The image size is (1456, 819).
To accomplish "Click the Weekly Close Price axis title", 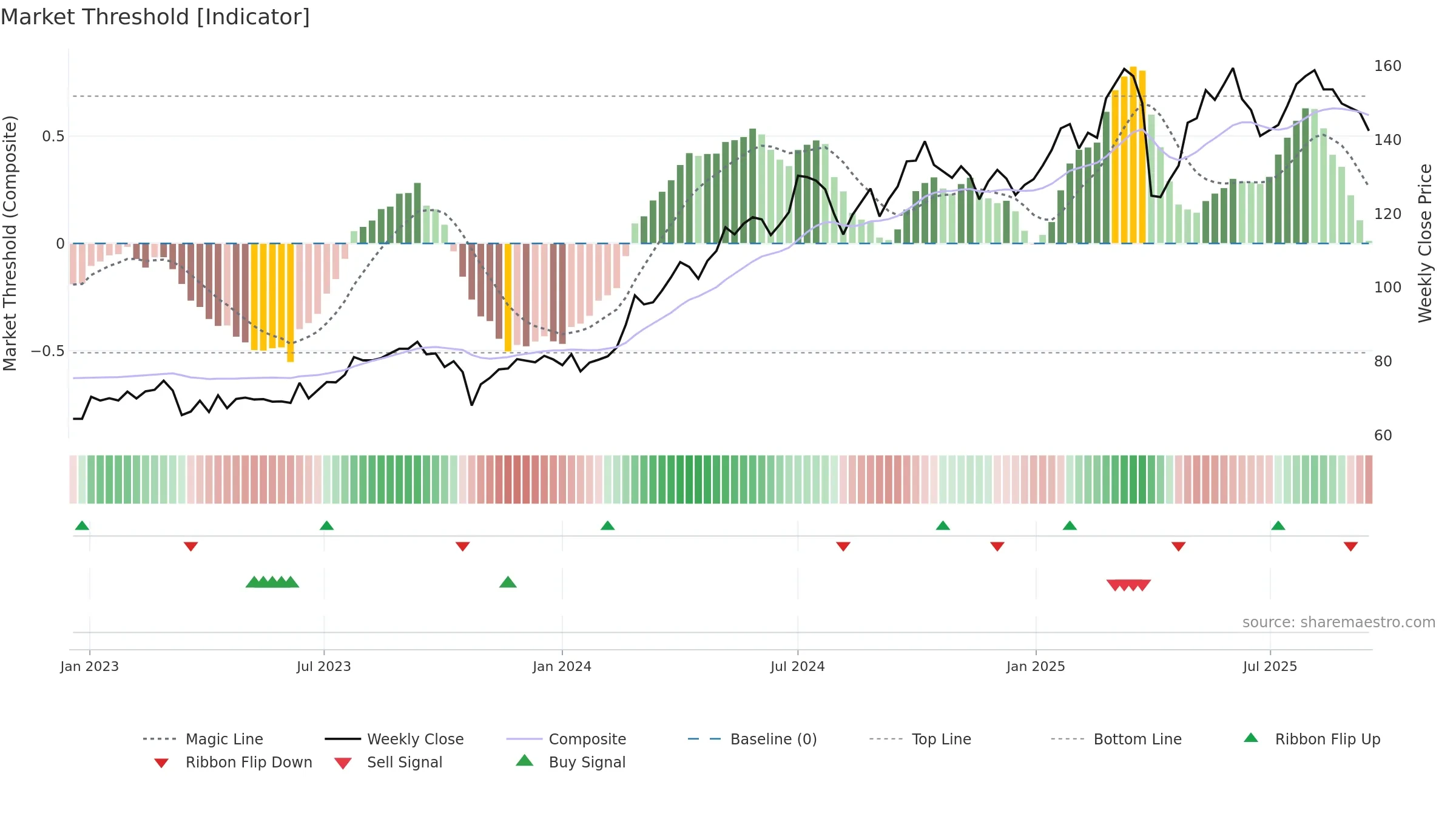I will pos(1425,243).
